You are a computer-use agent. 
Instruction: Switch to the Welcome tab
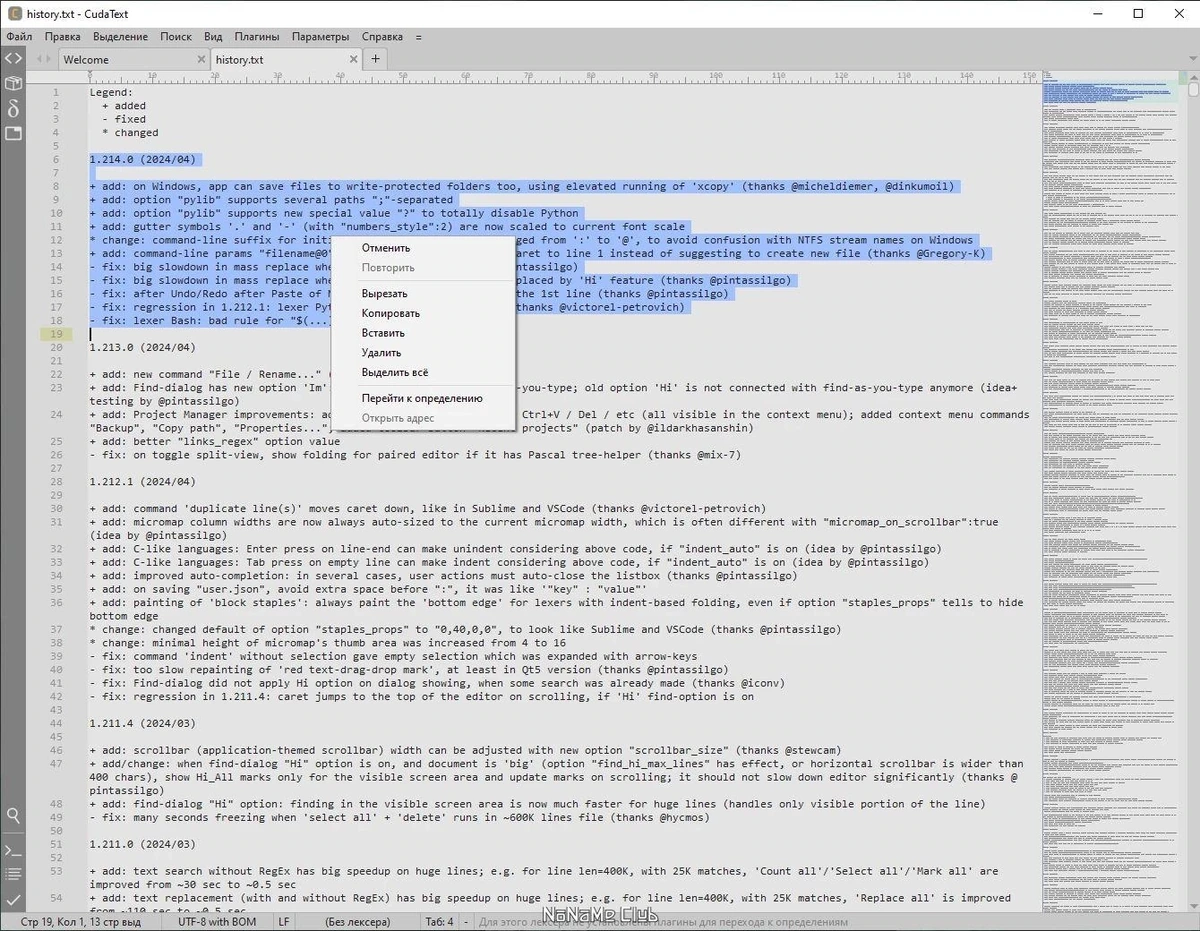click(x=132, y=59)
